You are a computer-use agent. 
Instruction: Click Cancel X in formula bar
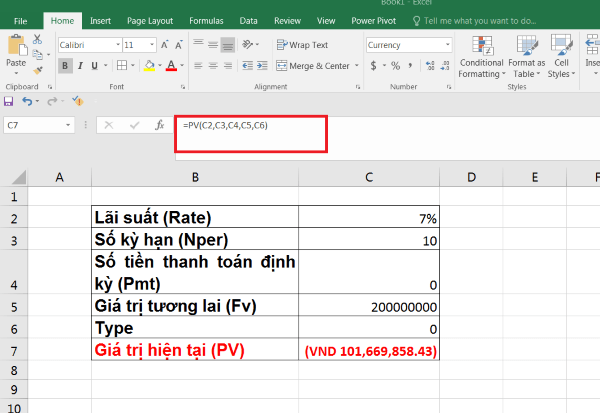[109, 125]
